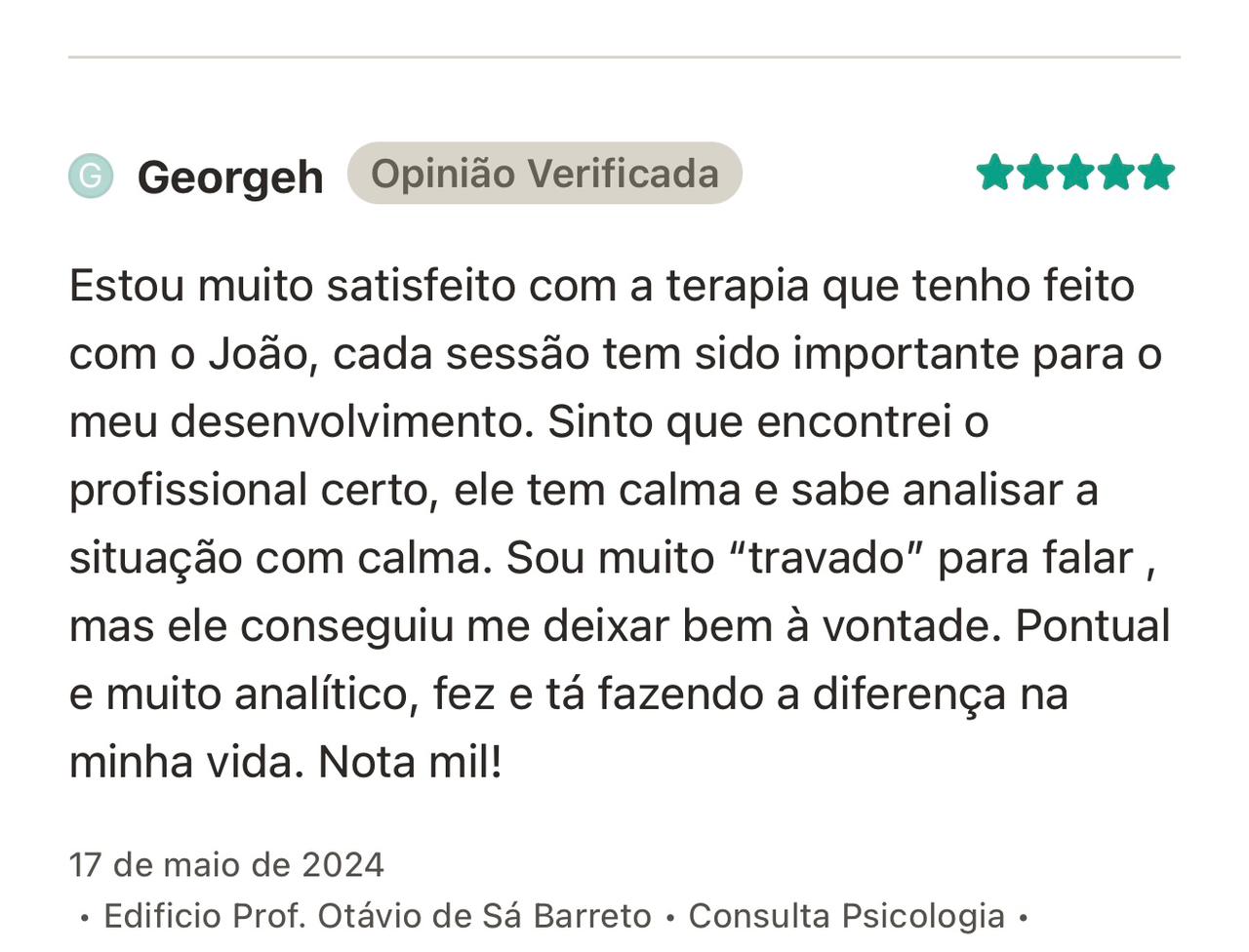Click the horizontal divider line above the review
The width and height of the screenshot is (1249, 952).
click(624, 58)
